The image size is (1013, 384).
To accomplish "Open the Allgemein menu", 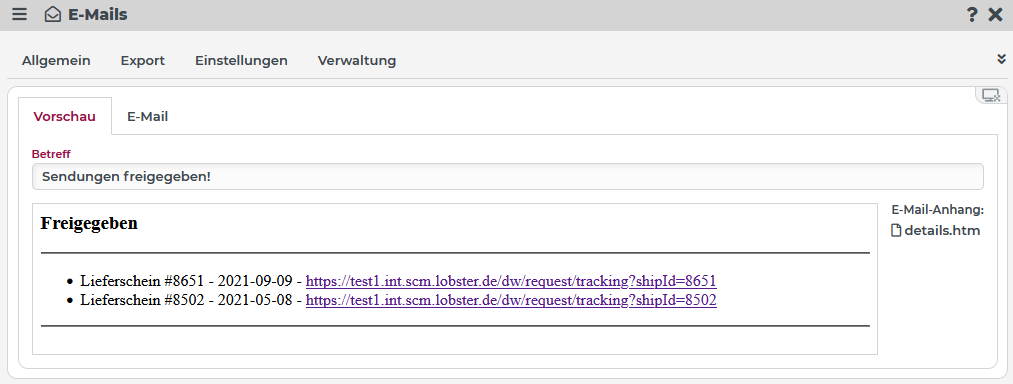I will tap(56, 61).
